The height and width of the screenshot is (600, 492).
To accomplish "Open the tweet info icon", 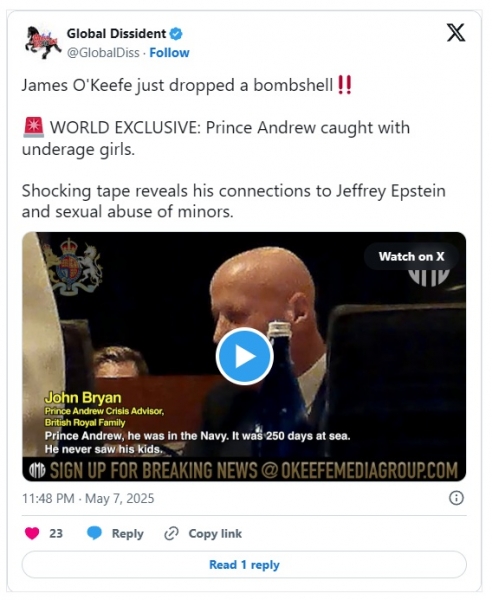I will tap(456, 498).
